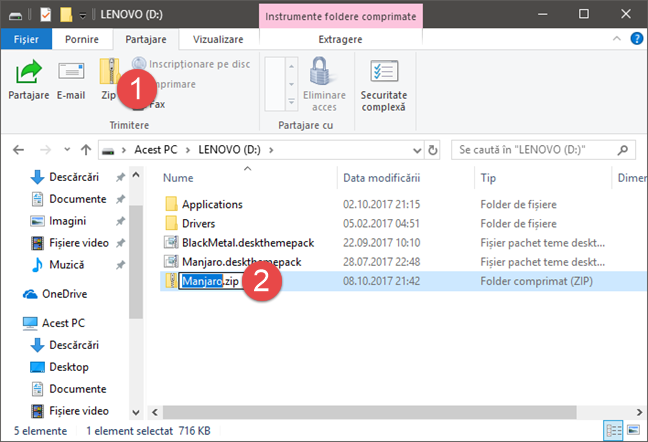
Task: Switch to the Vizualizare tab
Action: click(x=218, y=39)
